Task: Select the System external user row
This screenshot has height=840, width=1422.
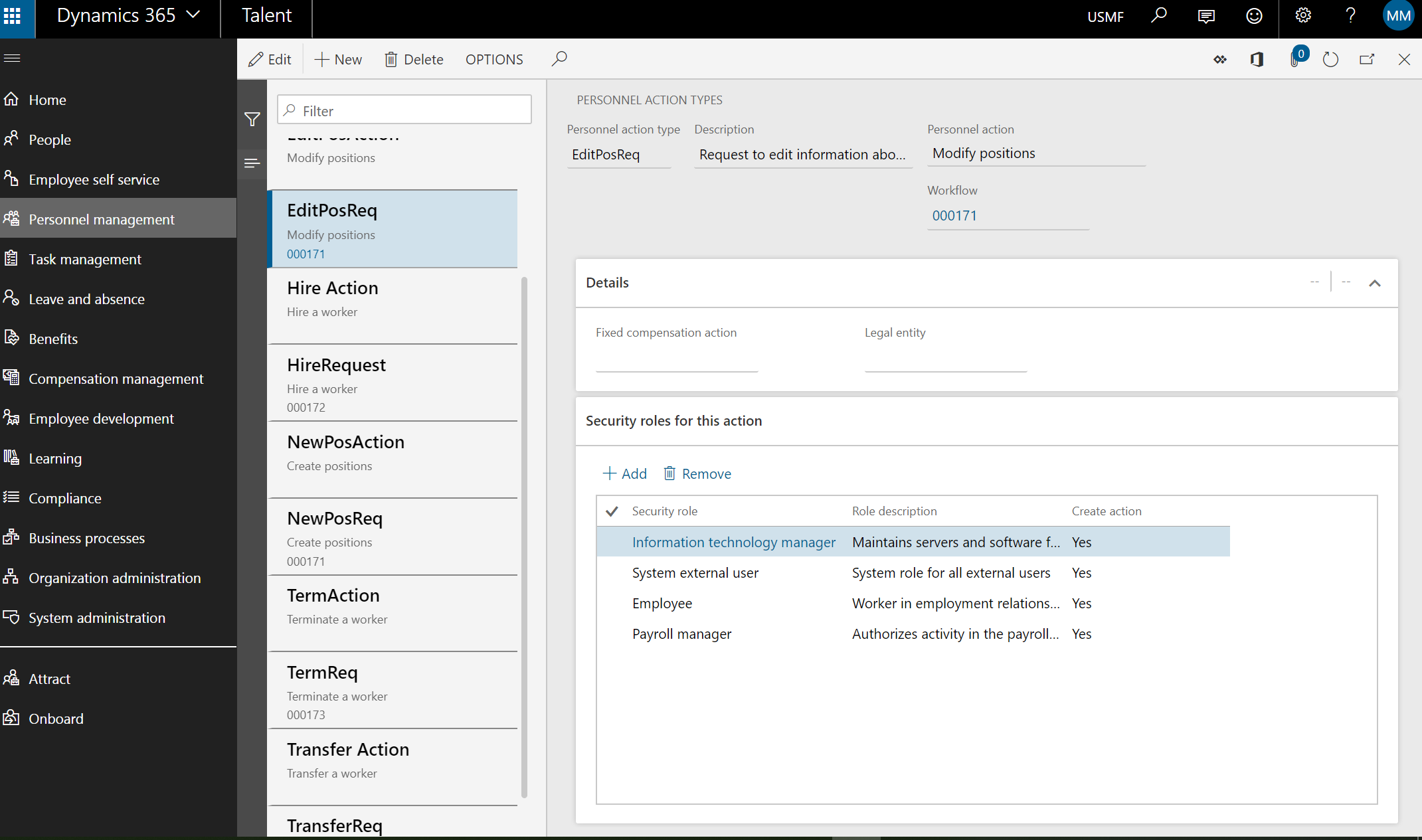Action: [695, 573]
